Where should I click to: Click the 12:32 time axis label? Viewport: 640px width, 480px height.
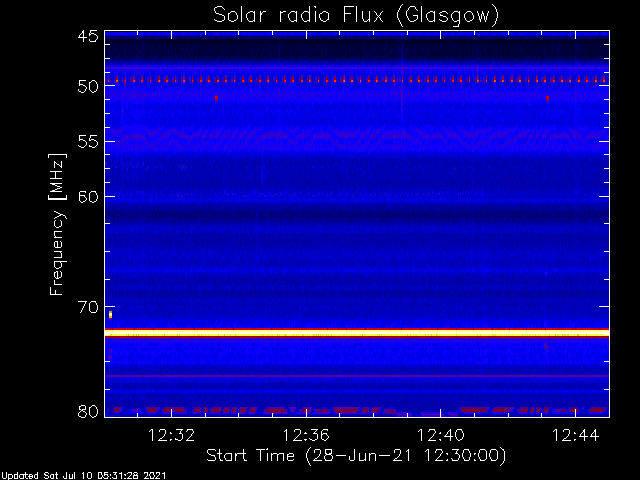tap(171, 435)
